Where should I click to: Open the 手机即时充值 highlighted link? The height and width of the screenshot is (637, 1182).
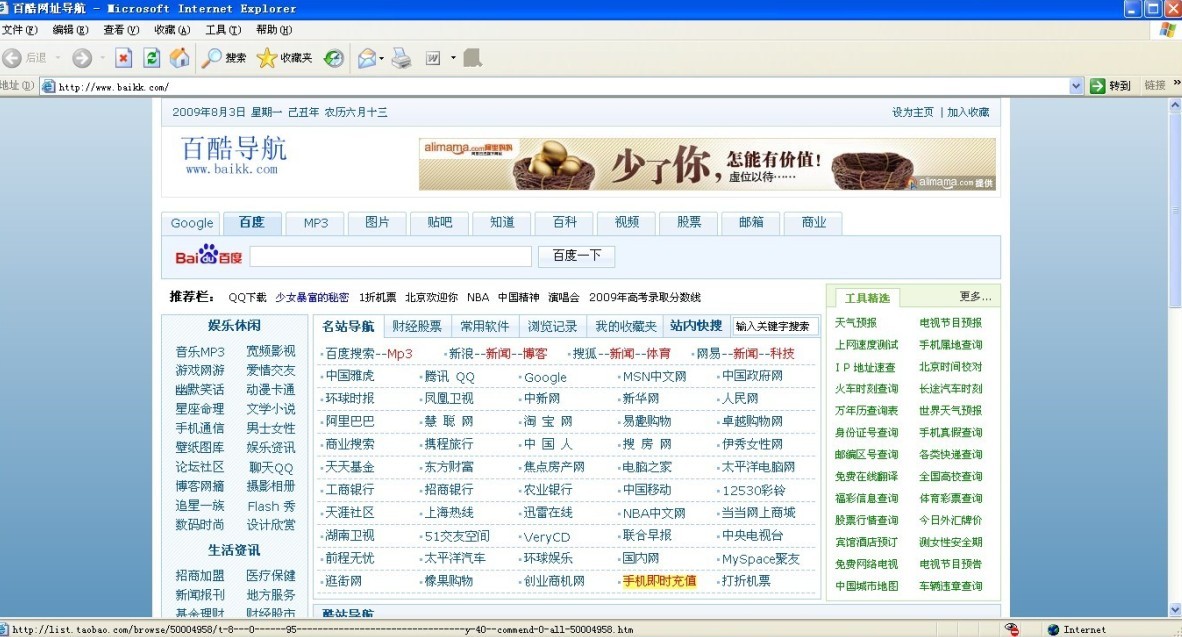click(x=659, y=581)
